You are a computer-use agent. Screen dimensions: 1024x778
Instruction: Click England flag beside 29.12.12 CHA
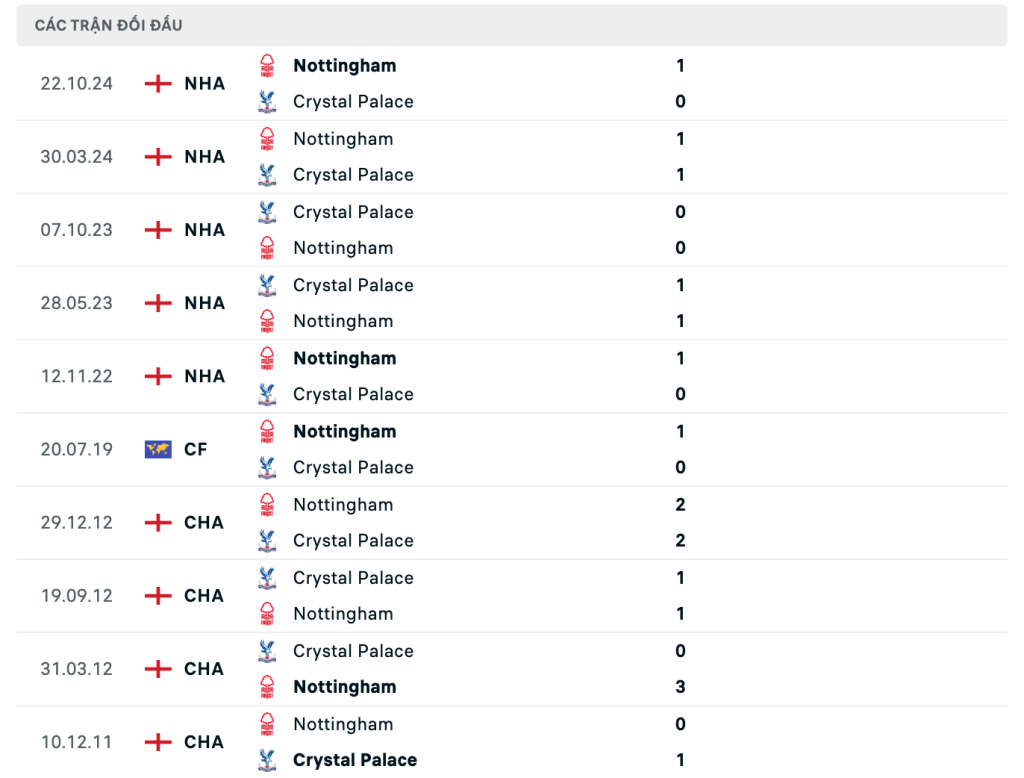coord(158,523)
